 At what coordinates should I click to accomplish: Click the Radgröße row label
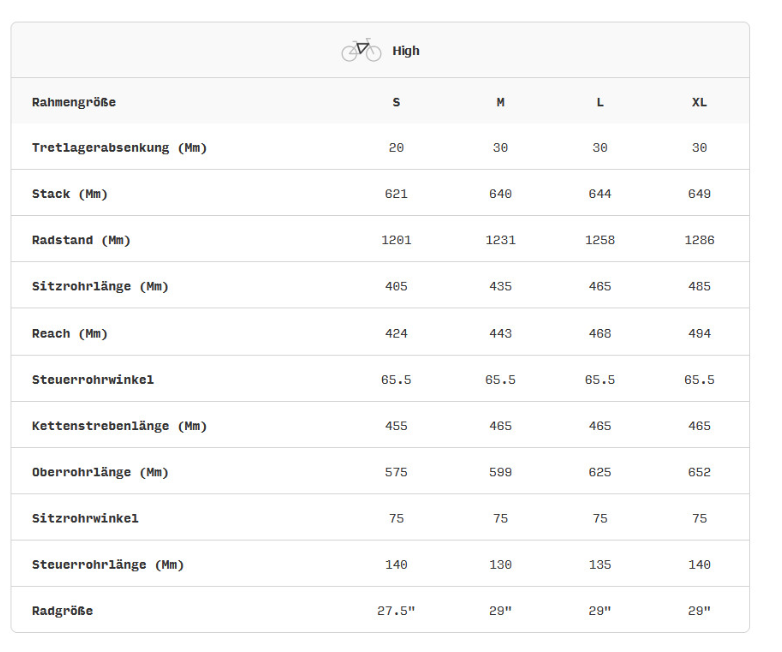tap(62, 611)
